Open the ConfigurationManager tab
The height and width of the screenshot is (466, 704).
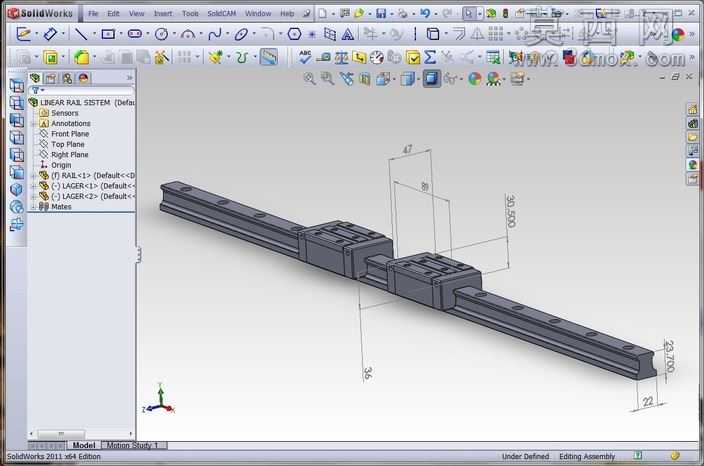(67, 78)
